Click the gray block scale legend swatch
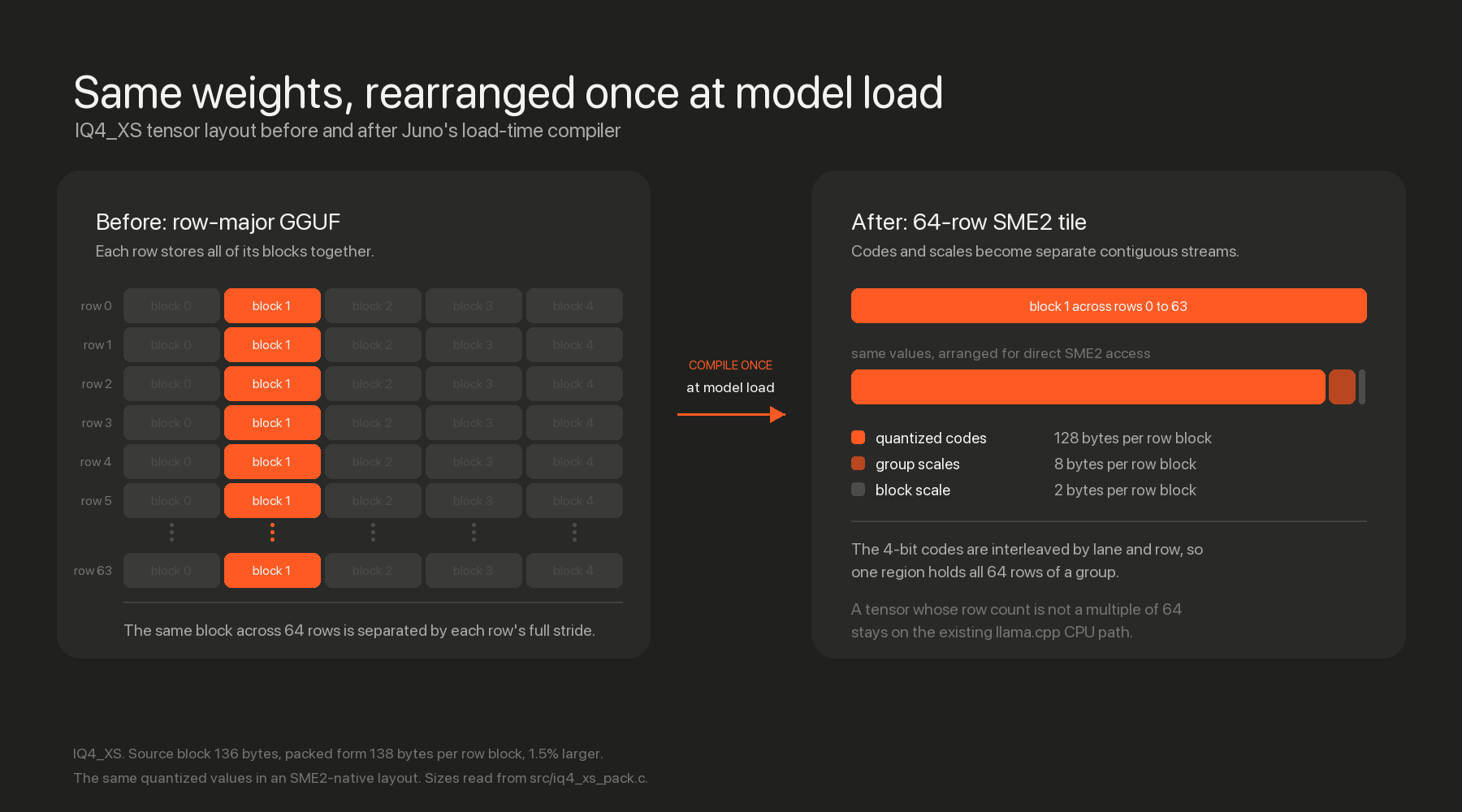 coord(858,490)
